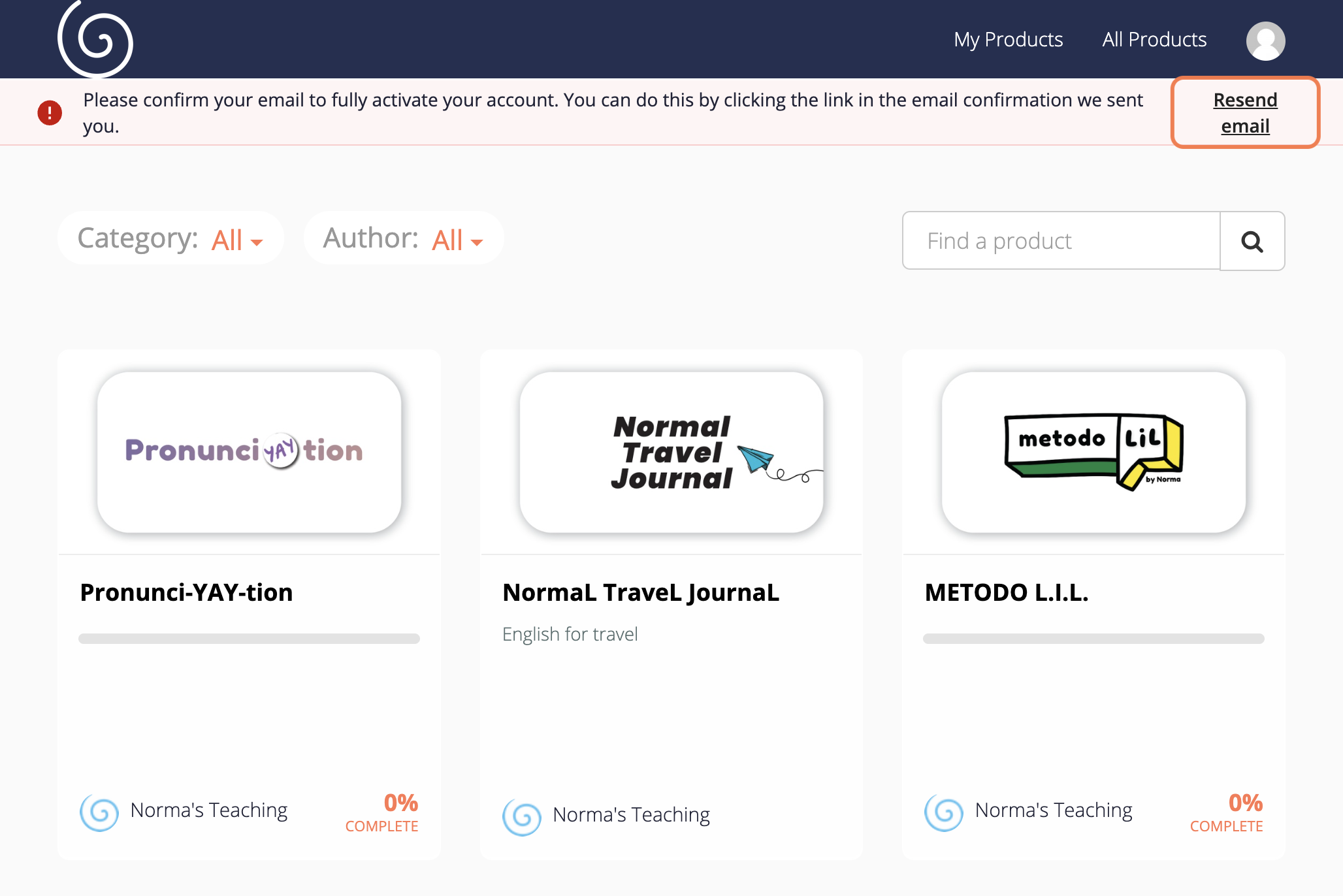Open the Normal Travel Journal thumbnail image
This screenshot has width=1343, height=896.
tap(671, 452)
